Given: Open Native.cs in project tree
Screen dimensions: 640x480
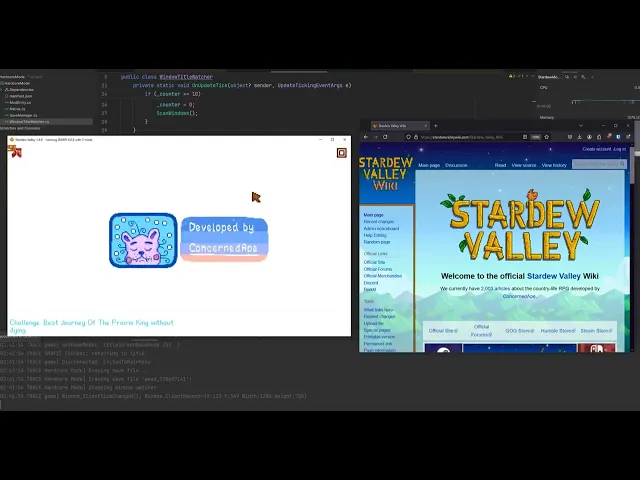Looking at the screenshot, I should point(17,109).
